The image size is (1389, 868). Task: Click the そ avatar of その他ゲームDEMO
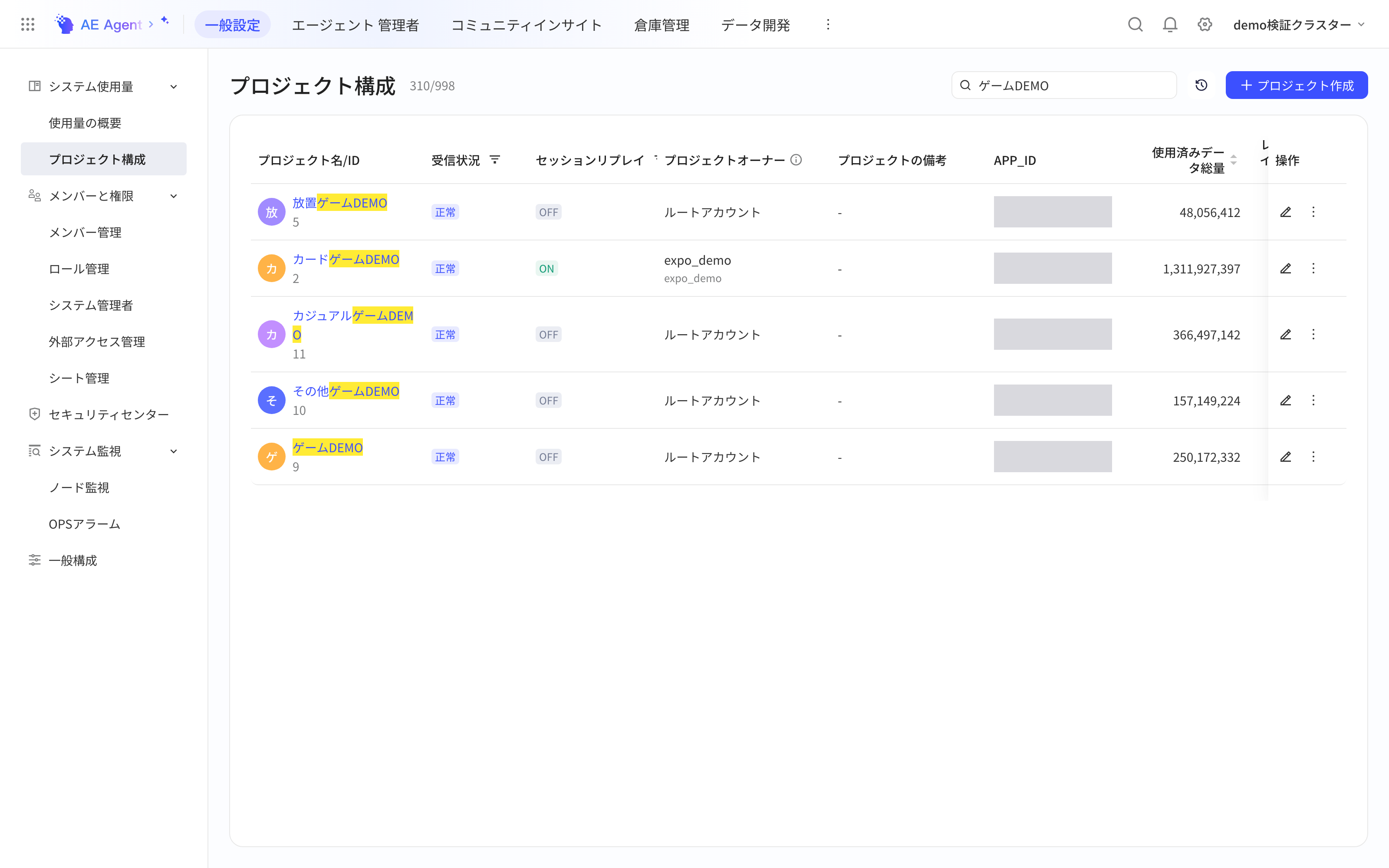coord(271,400)
